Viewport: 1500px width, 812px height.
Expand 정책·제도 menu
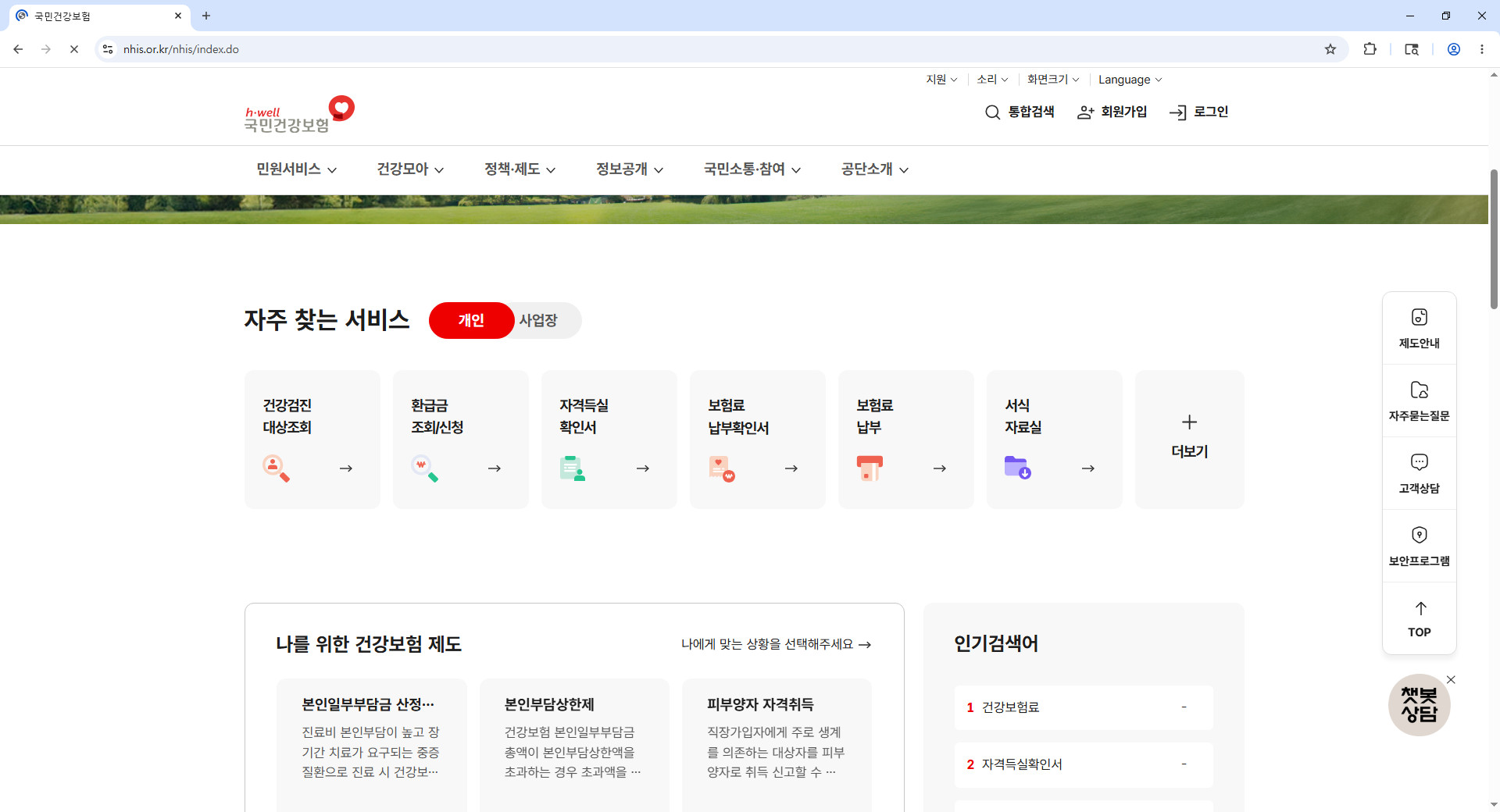[x=520, y=169]
